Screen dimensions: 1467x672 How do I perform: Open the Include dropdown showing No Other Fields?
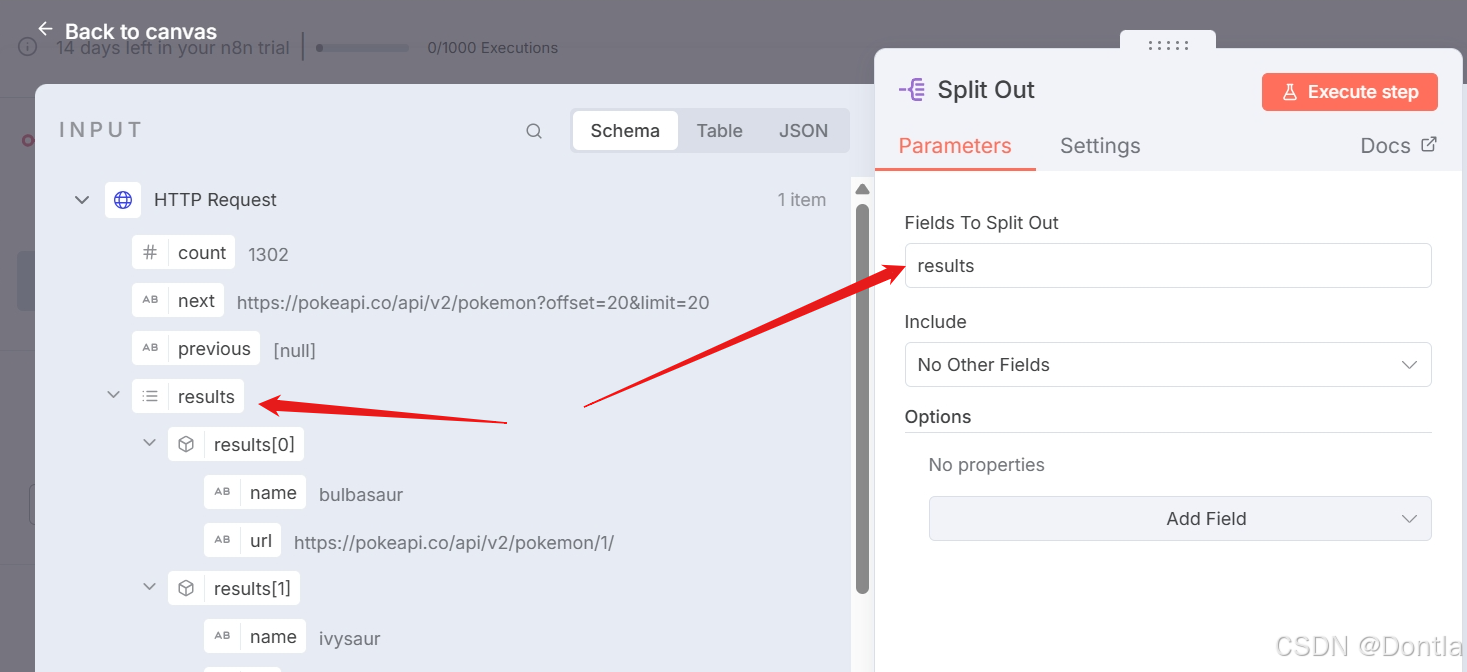coord(1168,365)
